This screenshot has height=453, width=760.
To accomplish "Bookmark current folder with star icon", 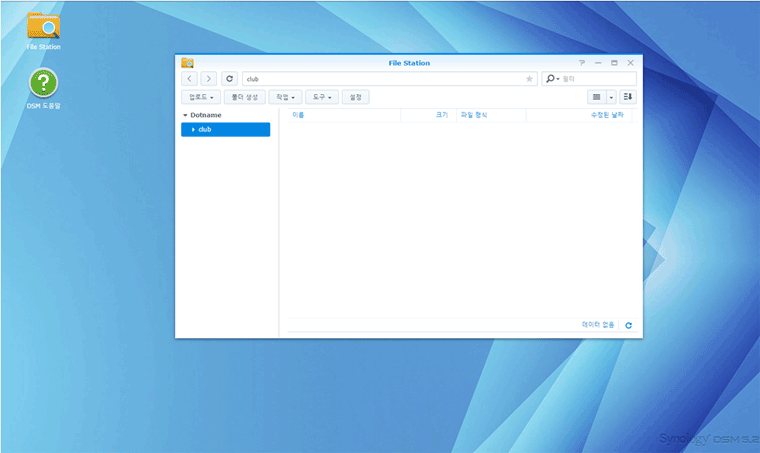I will tap(529, 78).
